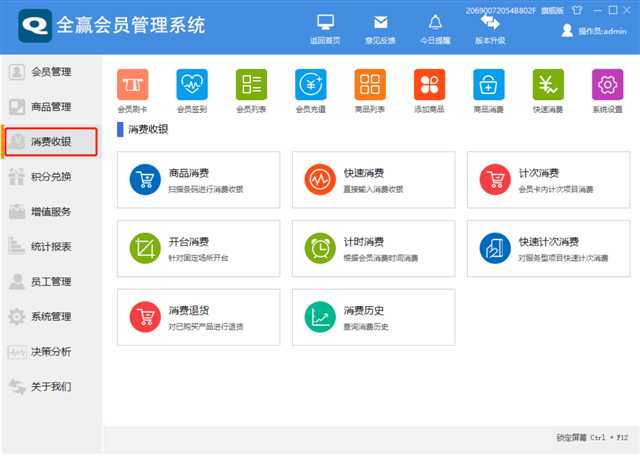Open the 消费退货 card
Screen dimensions: 640x456
click(x=198, y=317)
